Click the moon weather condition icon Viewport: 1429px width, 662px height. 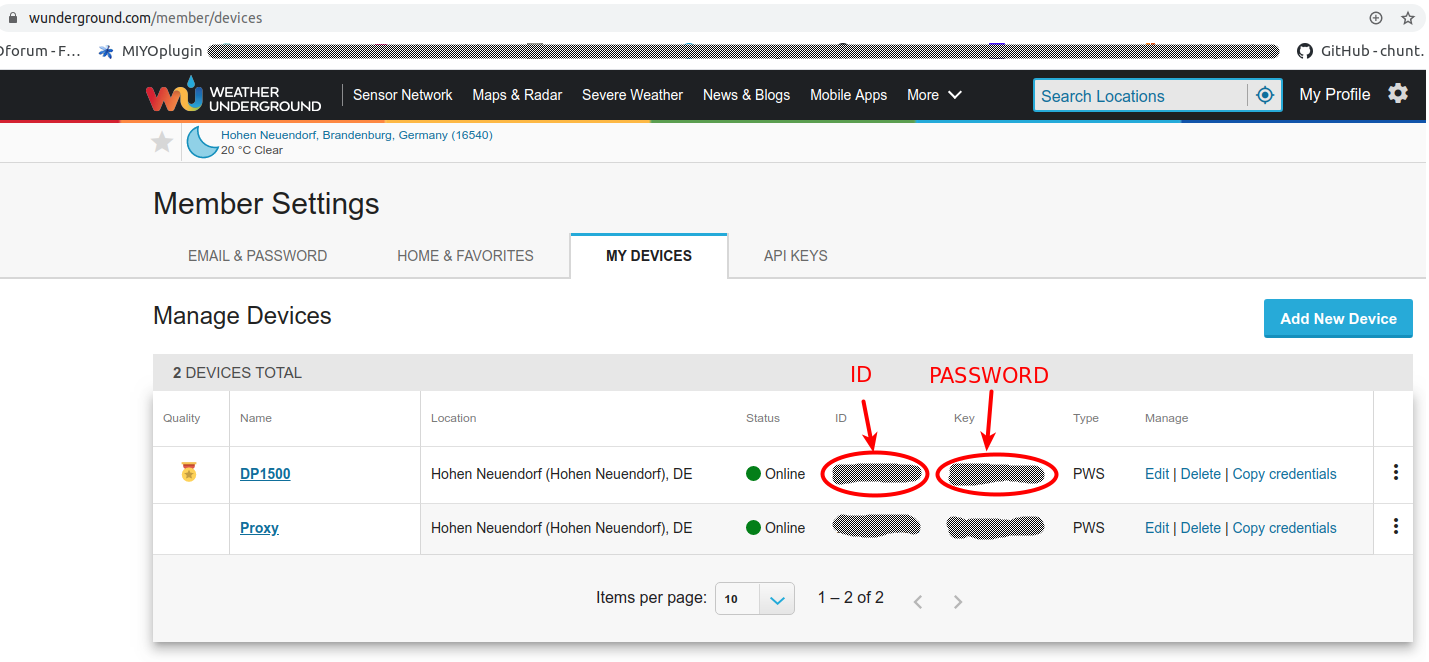pos(202,142)
